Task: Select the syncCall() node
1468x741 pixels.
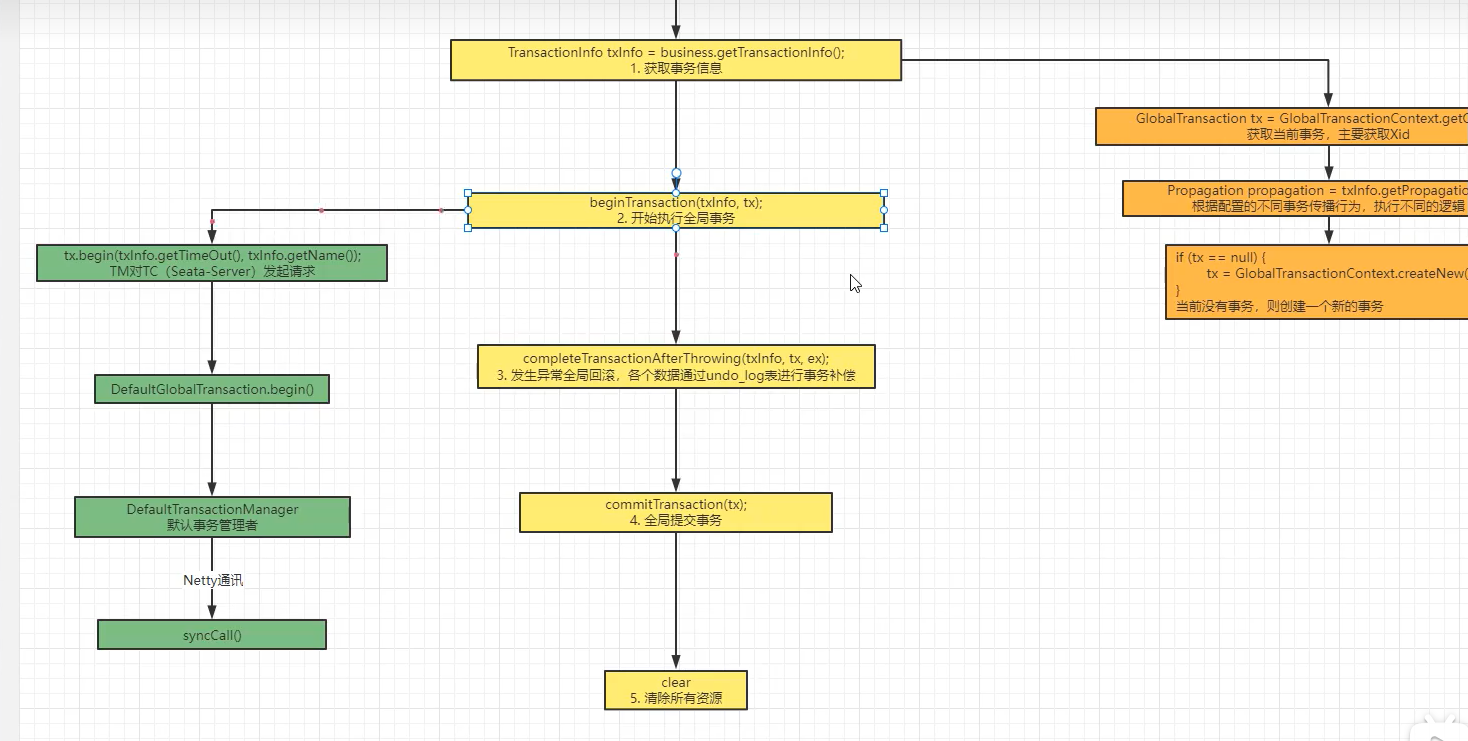Action: (212, 634)
